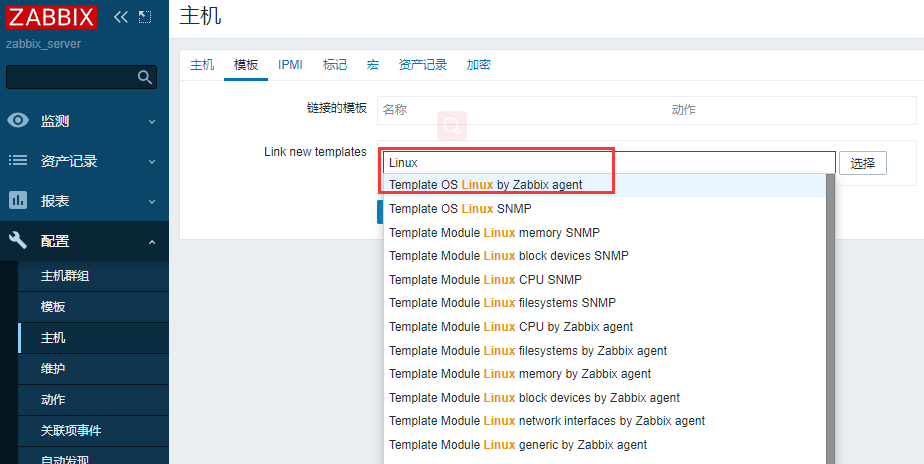Select Template Module Linux filesystems by Zabbix agent

coord(605,350)
